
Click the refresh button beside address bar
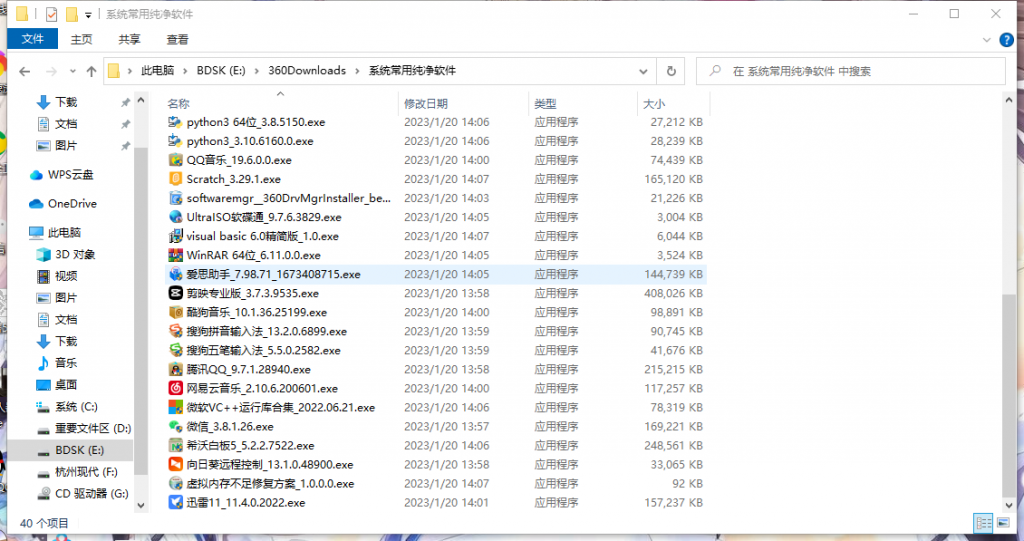[x=671, y=71]
